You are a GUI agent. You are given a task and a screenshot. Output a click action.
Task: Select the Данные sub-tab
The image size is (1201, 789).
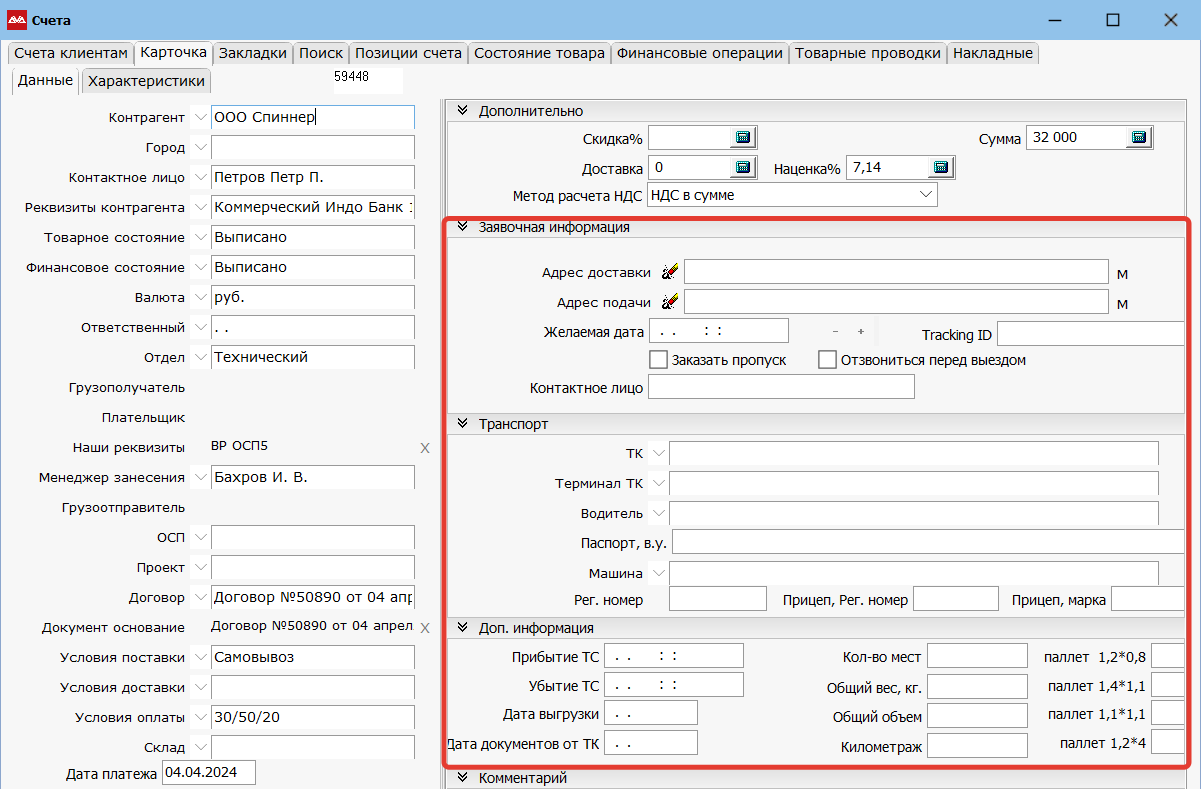pos(45,80)
